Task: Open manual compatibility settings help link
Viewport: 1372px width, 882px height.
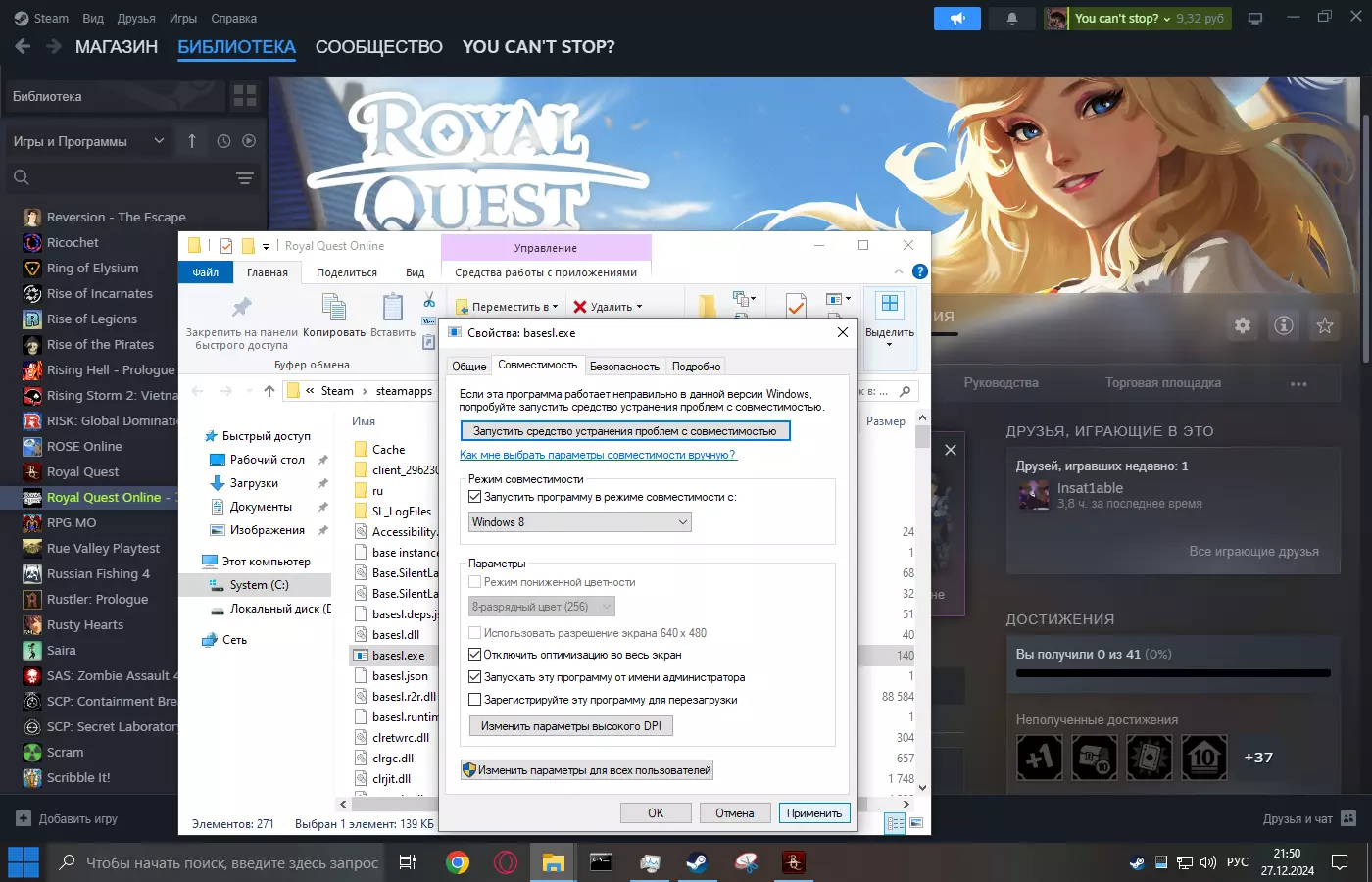Action: [x=598, y=455]
